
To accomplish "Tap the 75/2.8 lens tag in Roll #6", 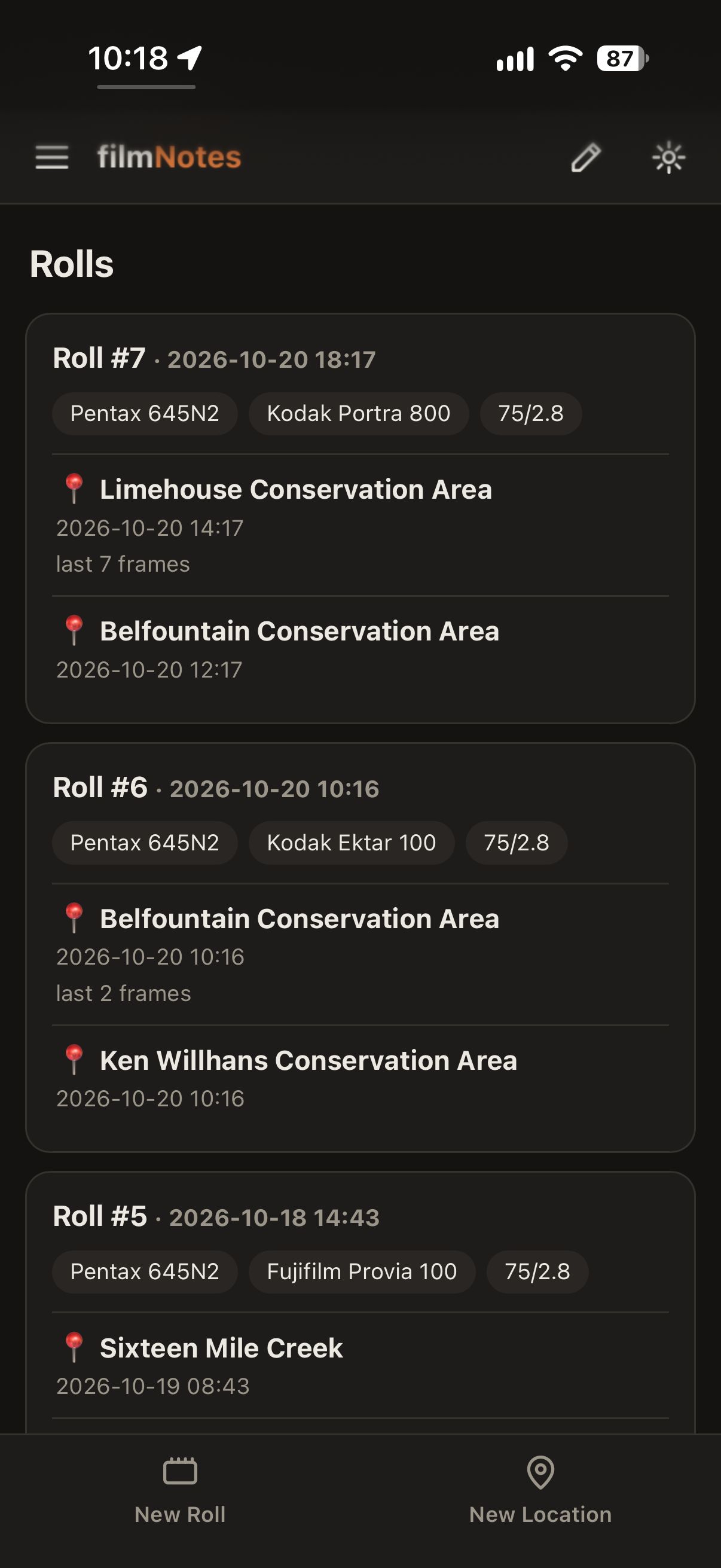I will click(x=517, y=843).
